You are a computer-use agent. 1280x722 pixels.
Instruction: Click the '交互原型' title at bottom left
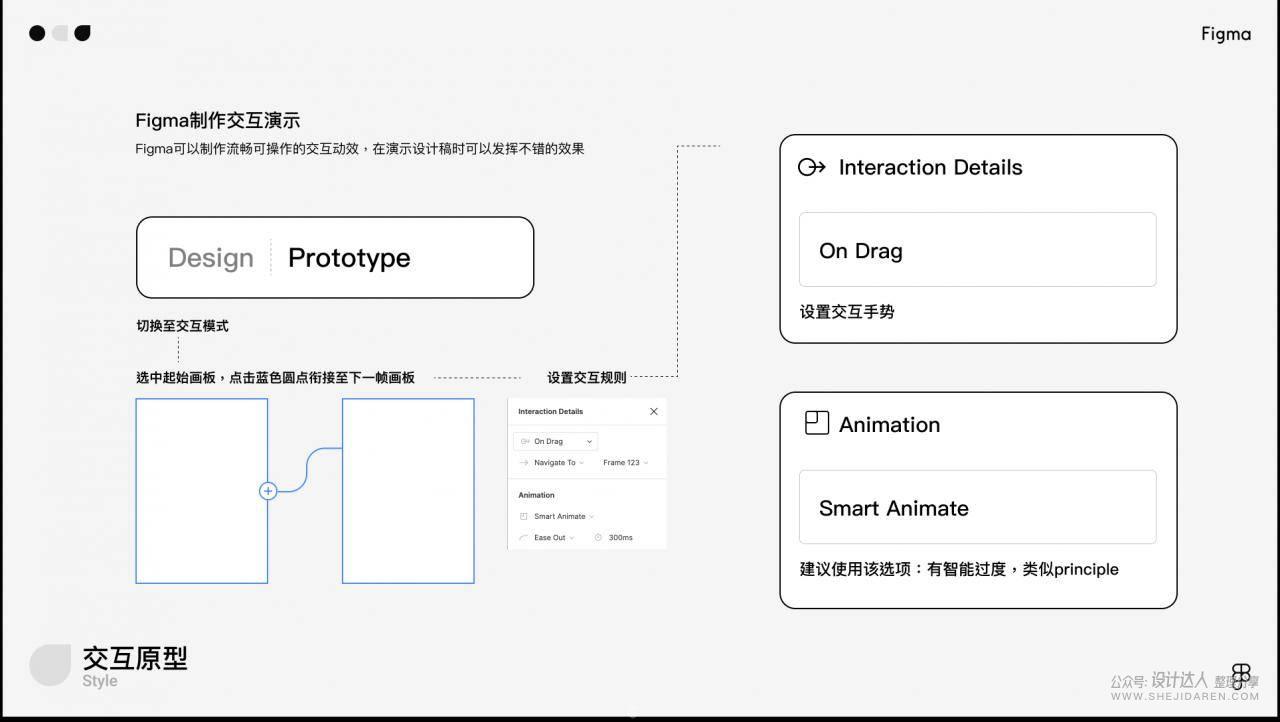(135, 658)
